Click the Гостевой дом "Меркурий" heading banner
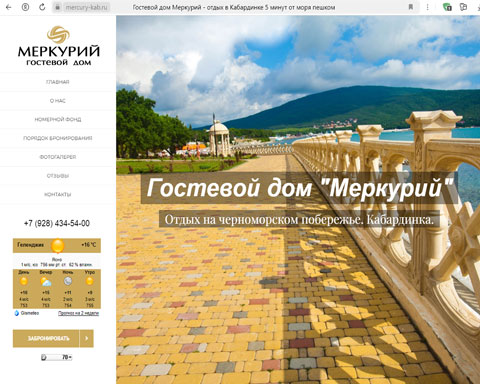This screenshot has height=384, width=480. click(x=299, y=188)
